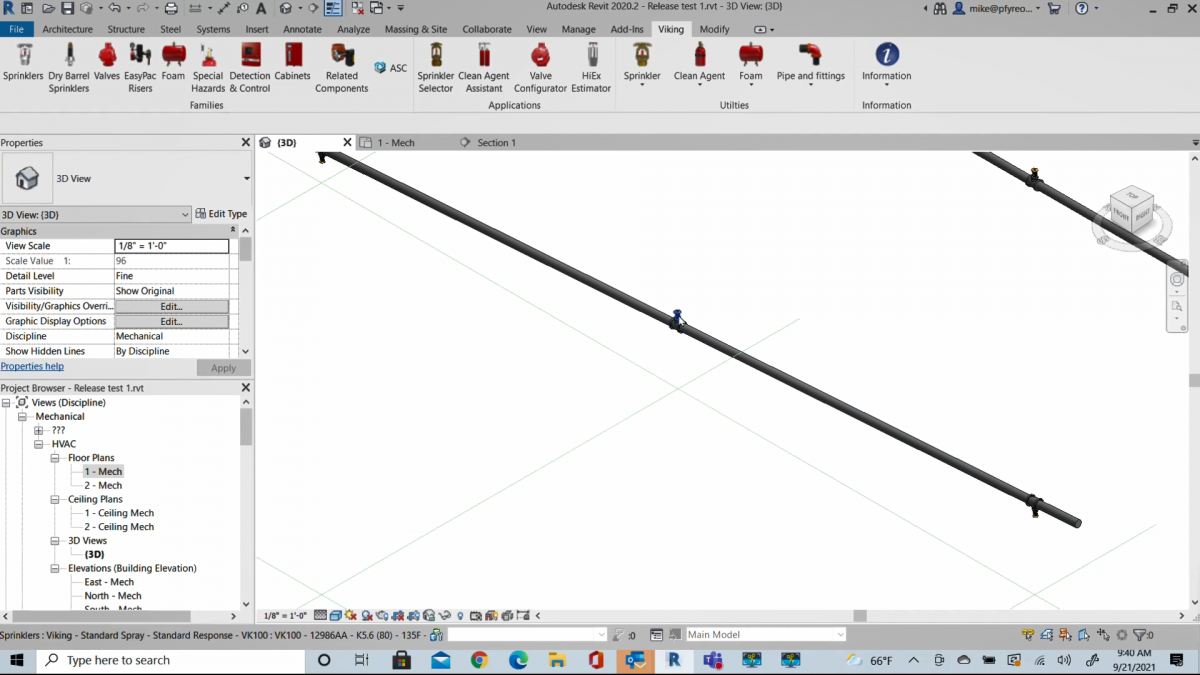1200x675 pixels.
Task: Click the 1/8" = 1'-0" view scale control
Action: pos(284,615)
